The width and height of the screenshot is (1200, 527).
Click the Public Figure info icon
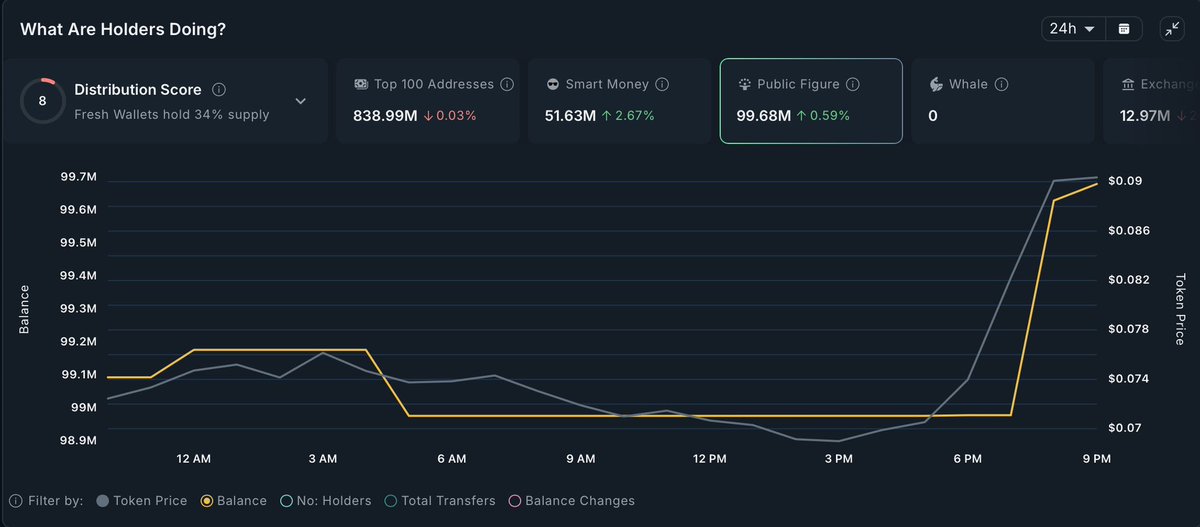[853, 85]
